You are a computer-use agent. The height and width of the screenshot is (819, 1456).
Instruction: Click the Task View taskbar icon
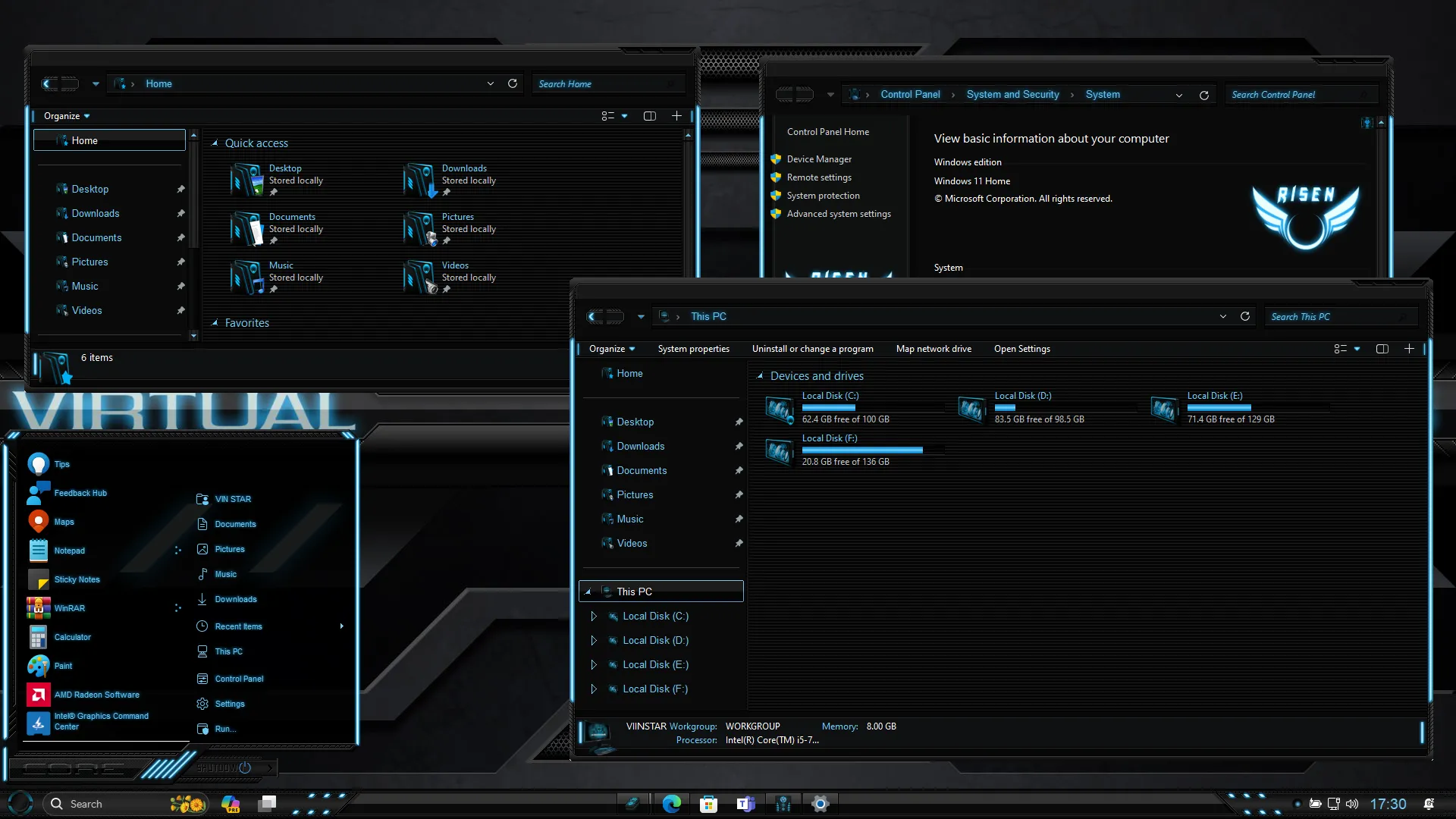[267, 804]
